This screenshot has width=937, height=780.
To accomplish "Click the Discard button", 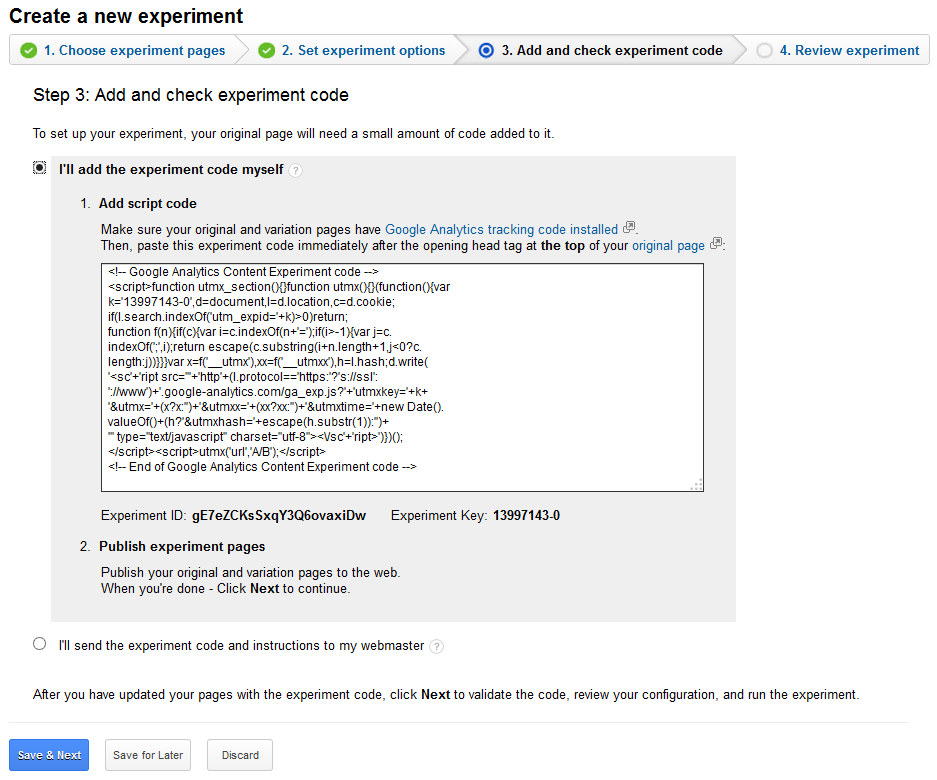I will point(240,755).
